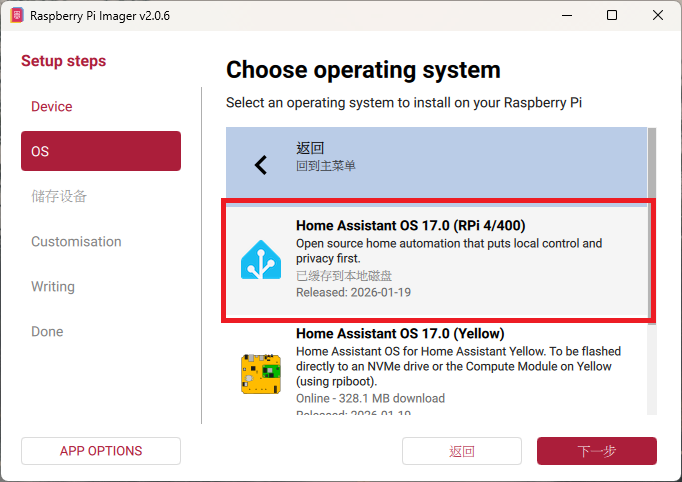Switch to the Customisation step
This screenshot has height=482, width=682.
point(76,241)
